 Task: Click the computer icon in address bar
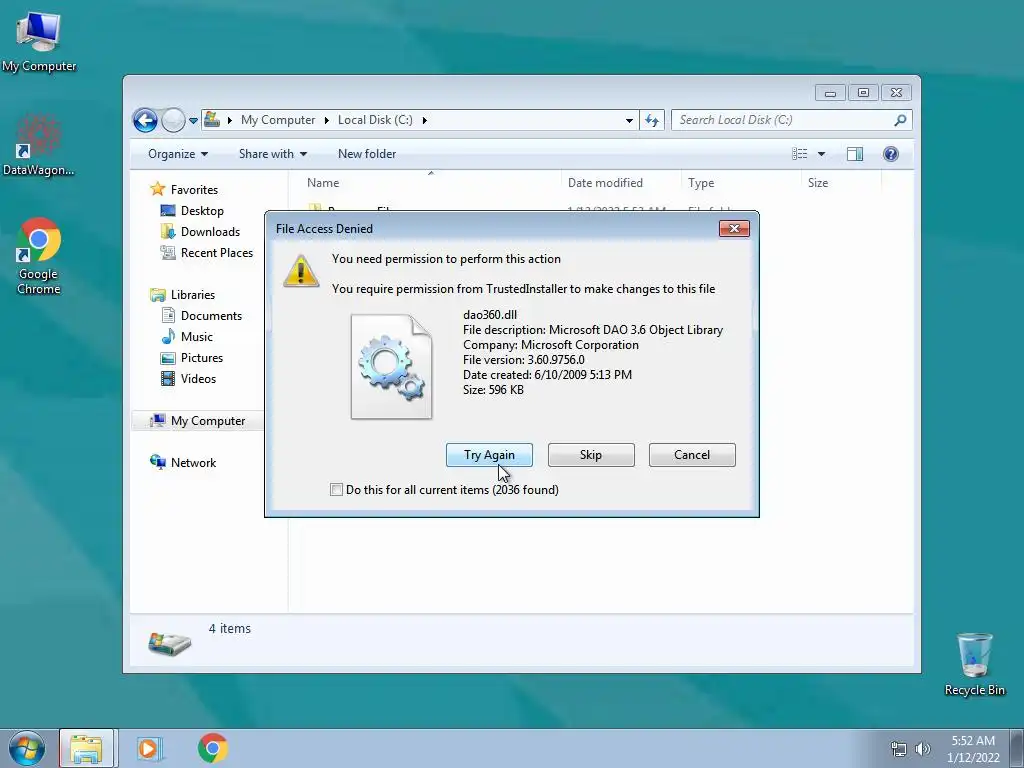212,120
